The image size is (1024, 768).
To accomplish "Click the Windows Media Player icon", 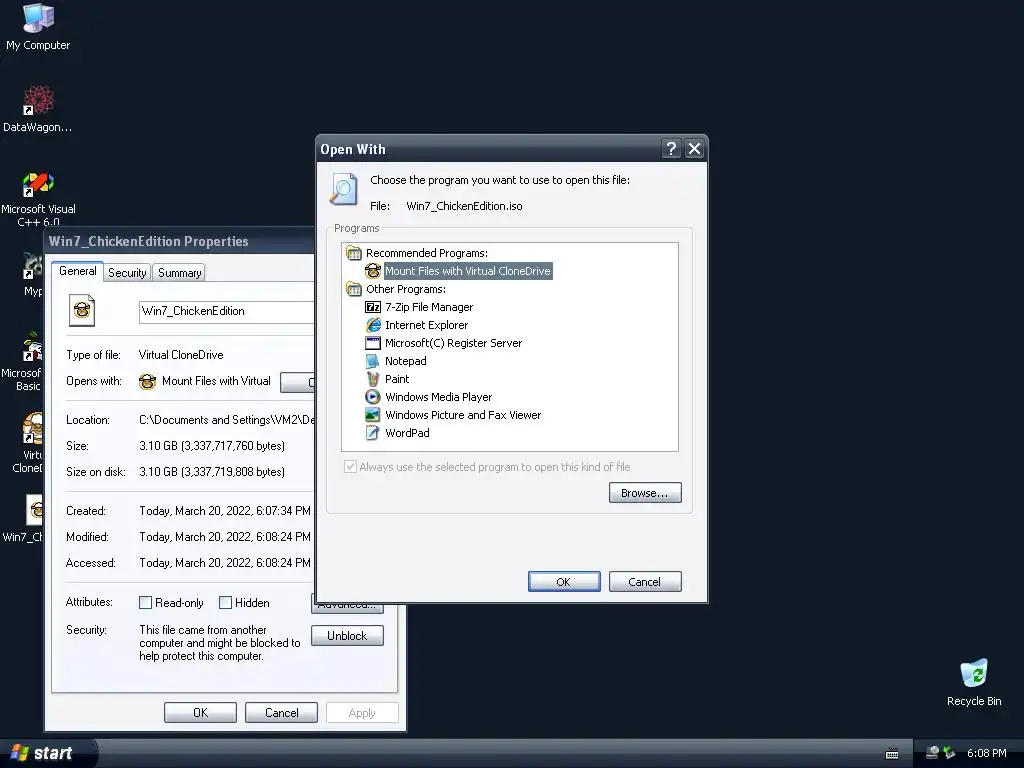I will (373, 396).
